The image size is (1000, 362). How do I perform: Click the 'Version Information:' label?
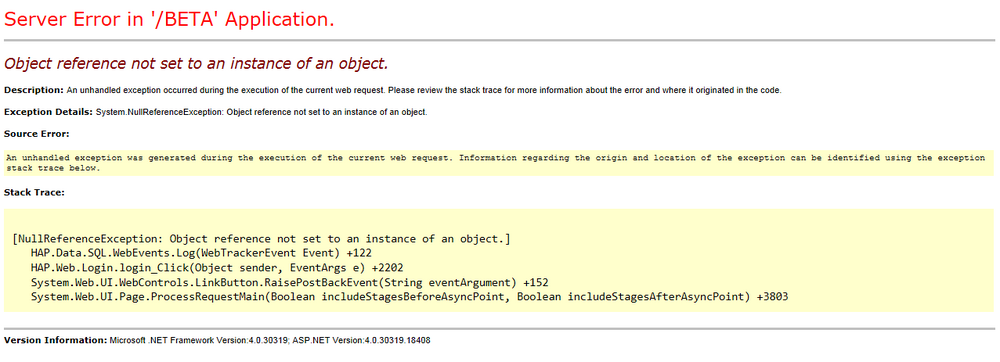pos(55,340)
